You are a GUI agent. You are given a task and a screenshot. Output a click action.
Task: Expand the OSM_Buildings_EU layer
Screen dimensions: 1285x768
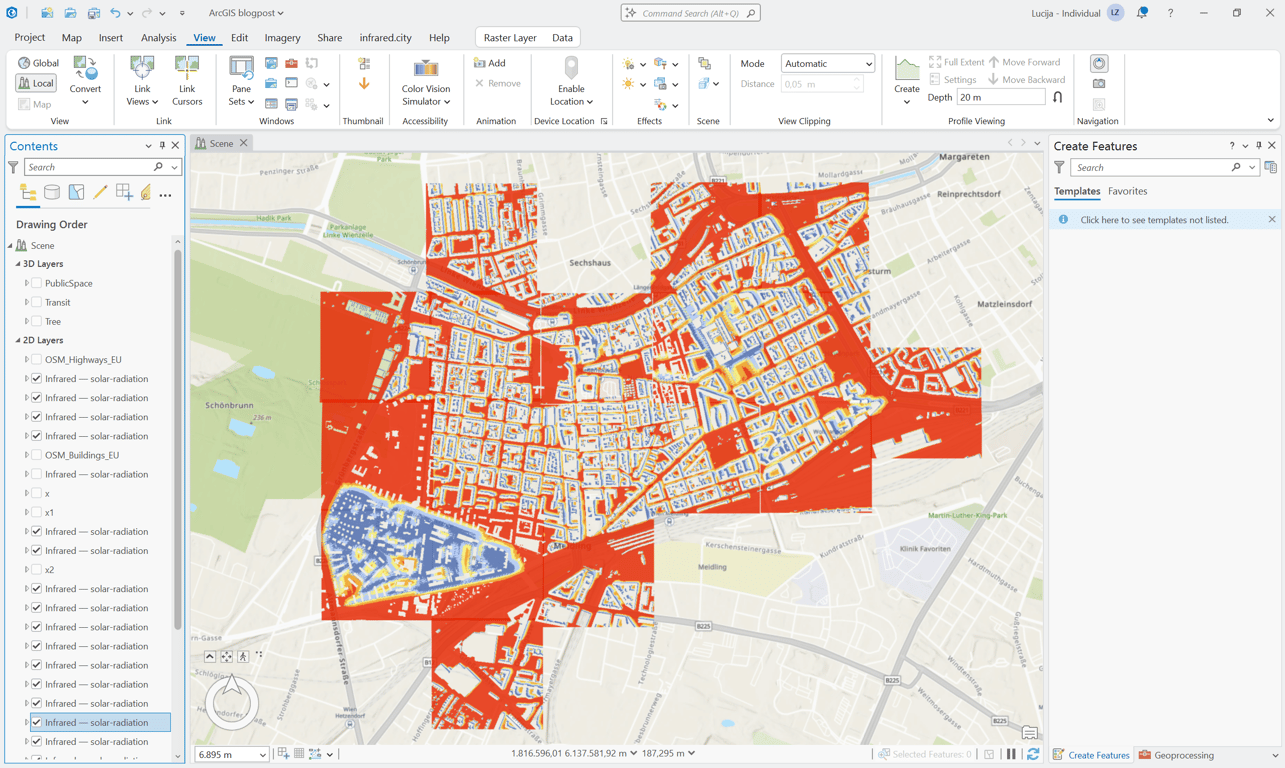[x=27, y=455]
